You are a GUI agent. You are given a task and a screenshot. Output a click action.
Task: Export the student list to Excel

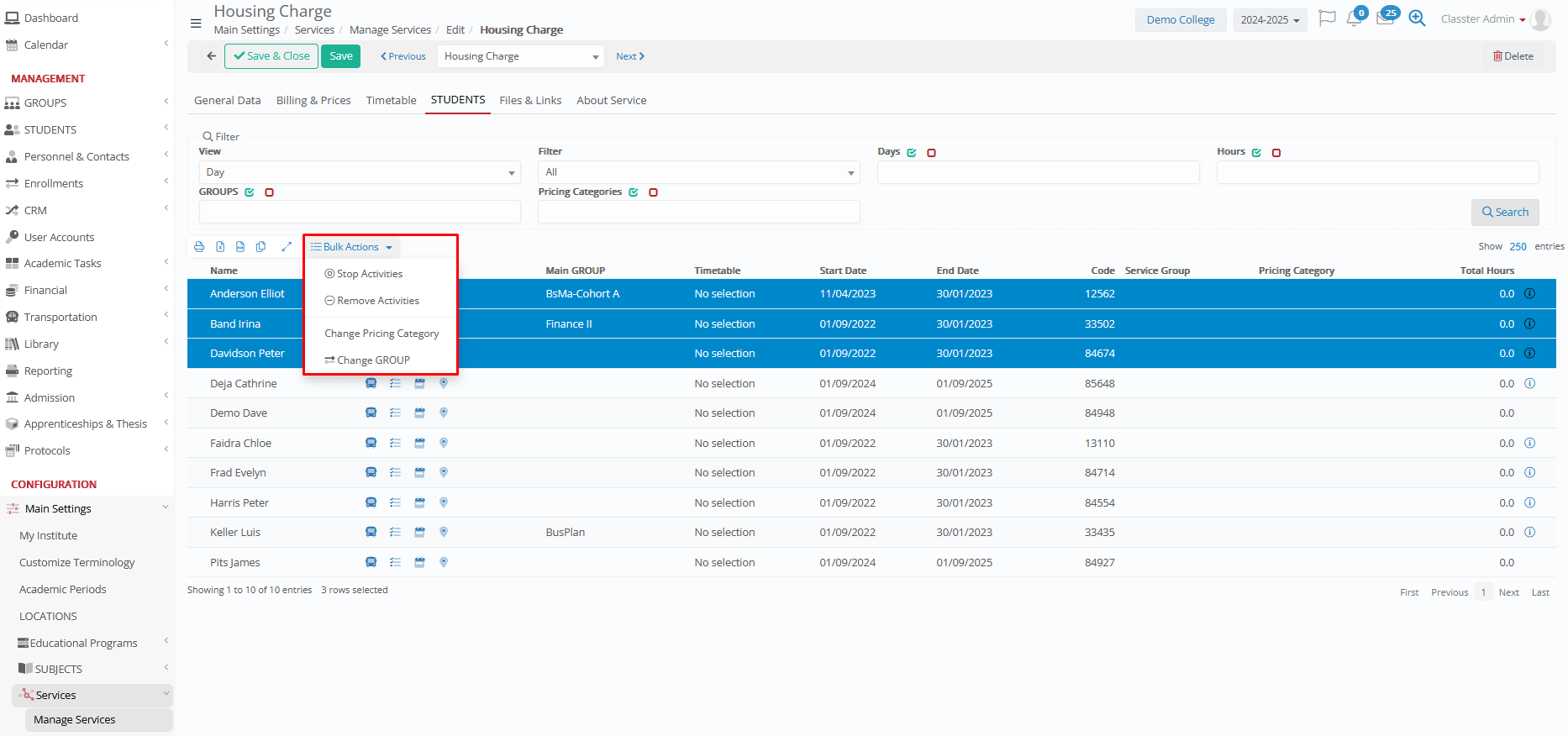point(220,247)
